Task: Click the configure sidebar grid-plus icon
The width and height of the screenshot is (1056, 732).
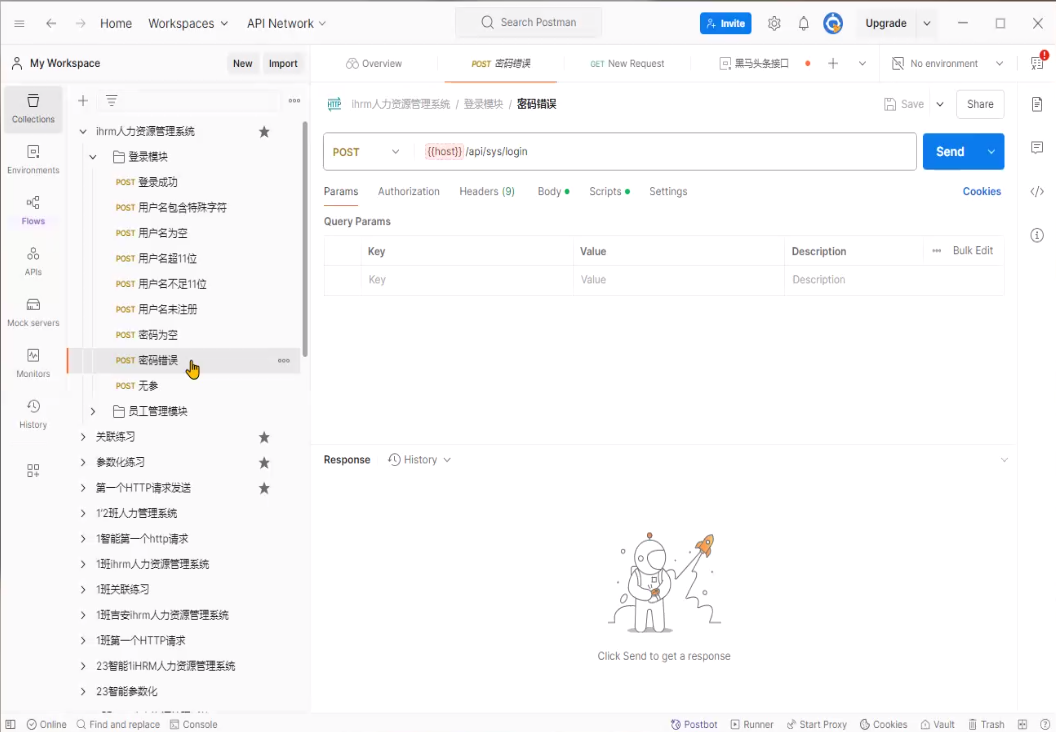Action: (x=33, y=470)
